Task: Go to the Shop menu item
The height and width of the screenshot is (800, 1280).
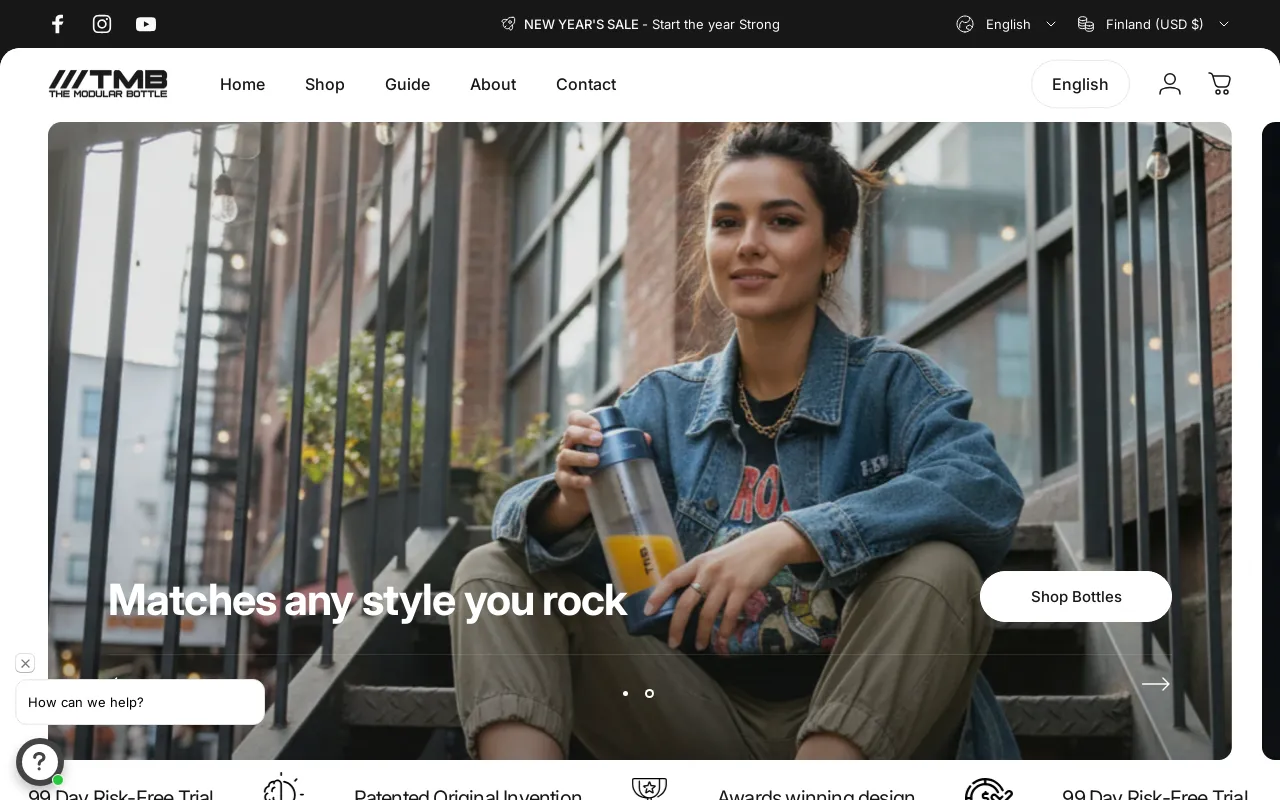Action: (x=325, y=84)
